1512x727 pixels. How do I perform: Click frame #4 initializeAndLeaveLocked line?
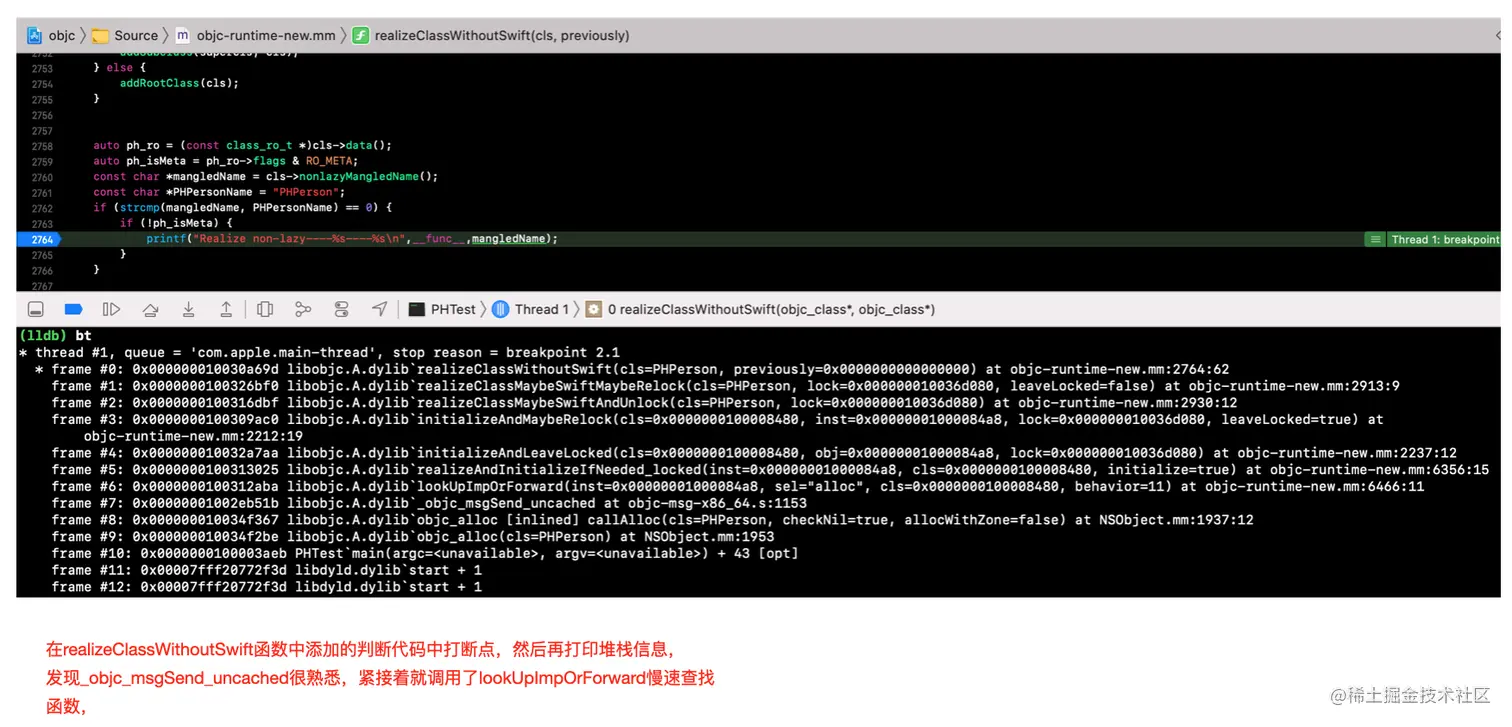tap(754, 453)
